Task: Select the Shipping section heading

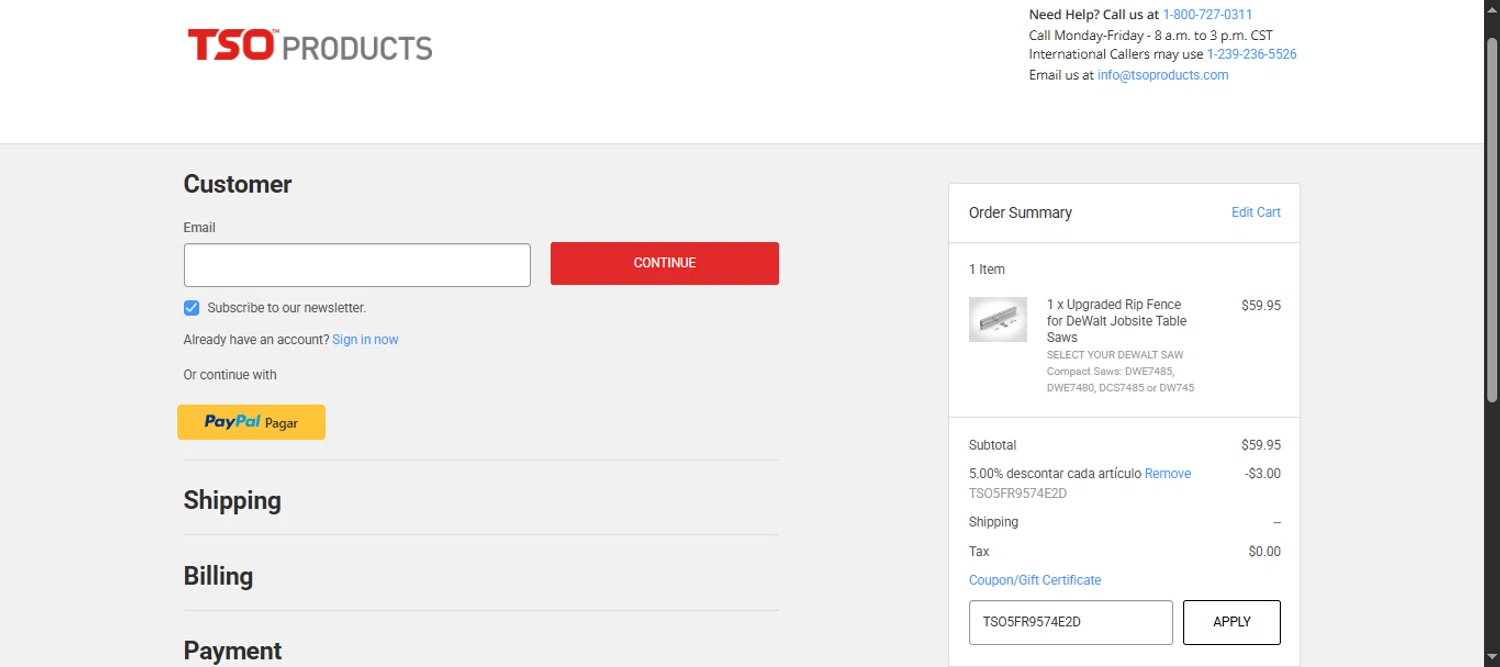Action: tap(232, 500)
